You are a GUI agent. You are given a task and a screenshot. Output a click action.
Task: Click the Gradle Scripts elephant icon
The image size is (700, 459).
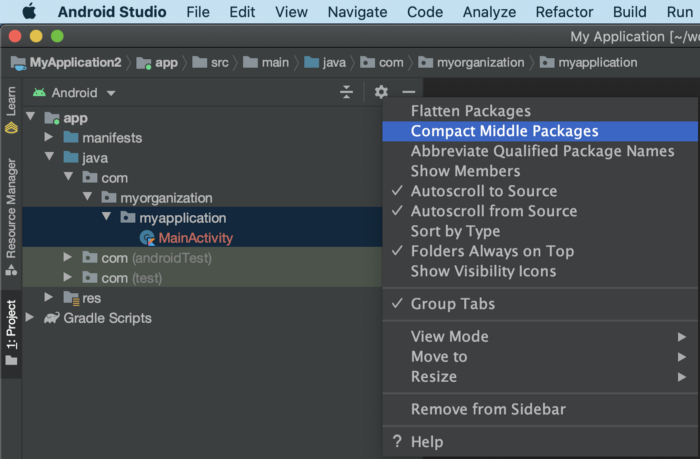coord(51,318)
